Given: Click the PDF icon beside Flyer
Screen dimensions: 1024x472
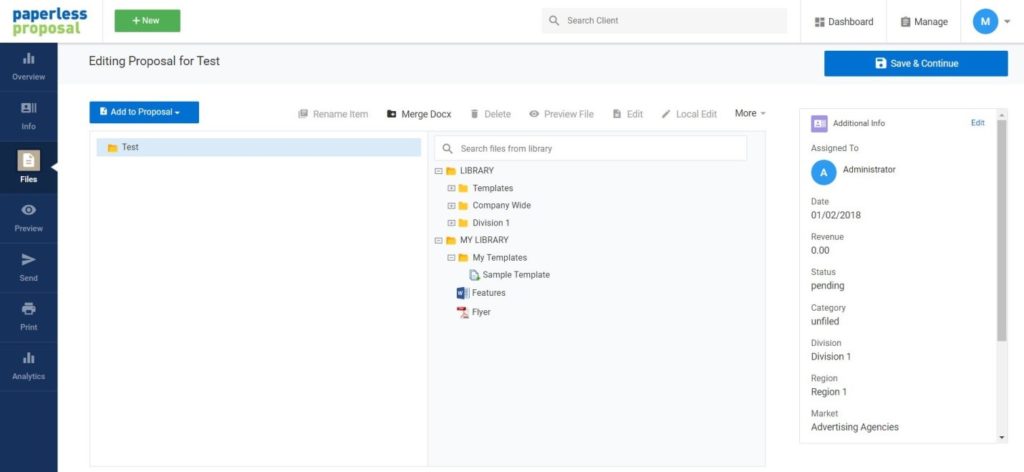Looking at the screenshot, I should [x=463, y=313].
